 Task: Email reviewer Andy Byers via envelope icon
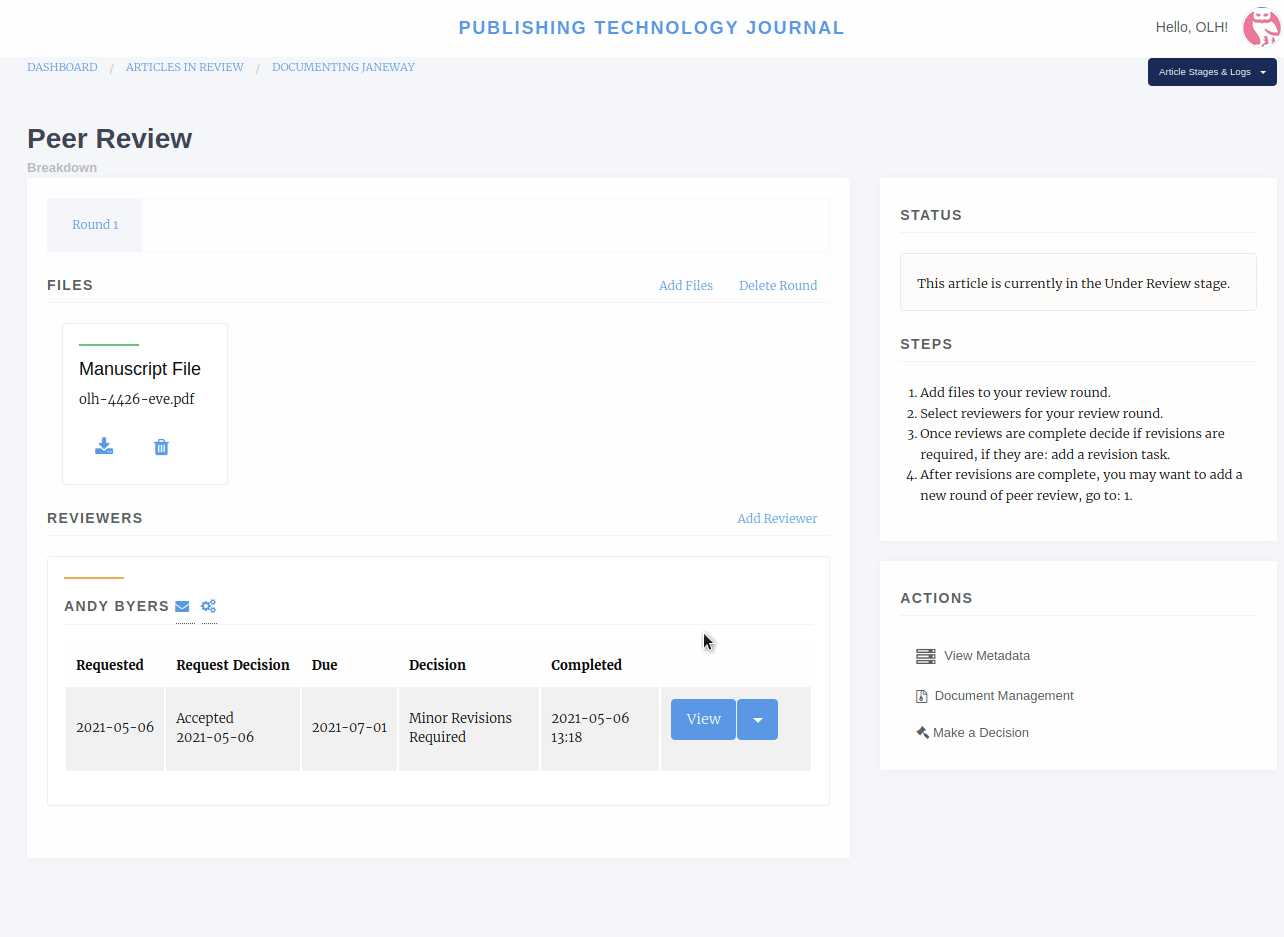coord(182,606)
